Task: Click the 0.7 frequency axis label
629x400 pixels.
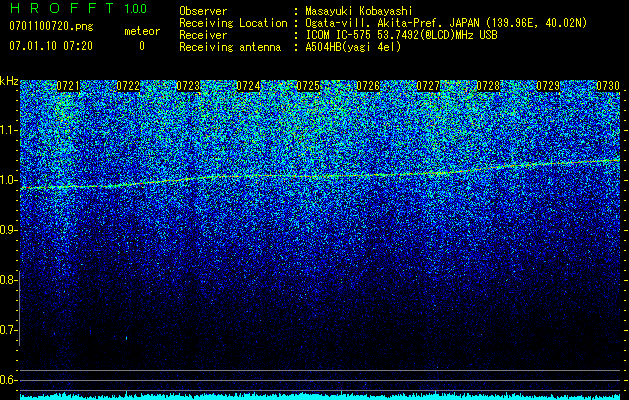Action: [x=7, y=330]
